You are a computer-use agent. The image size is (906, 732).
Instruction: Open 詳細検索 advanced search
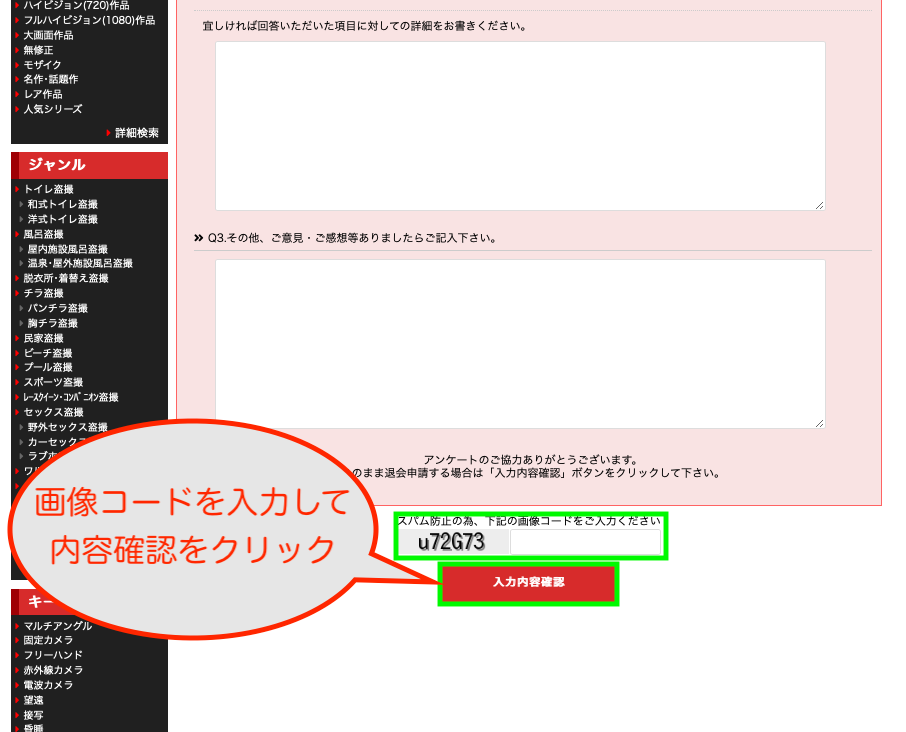coord(136,132)
